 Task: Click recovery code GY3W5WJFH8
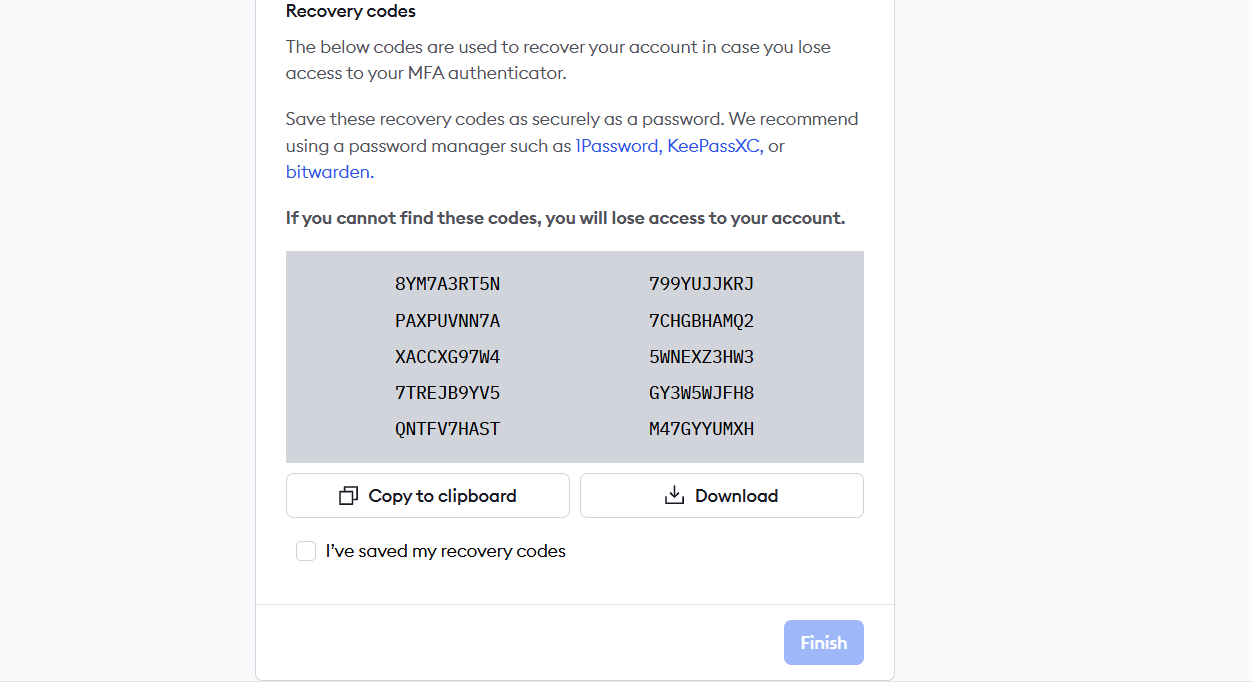coord(701,393)
